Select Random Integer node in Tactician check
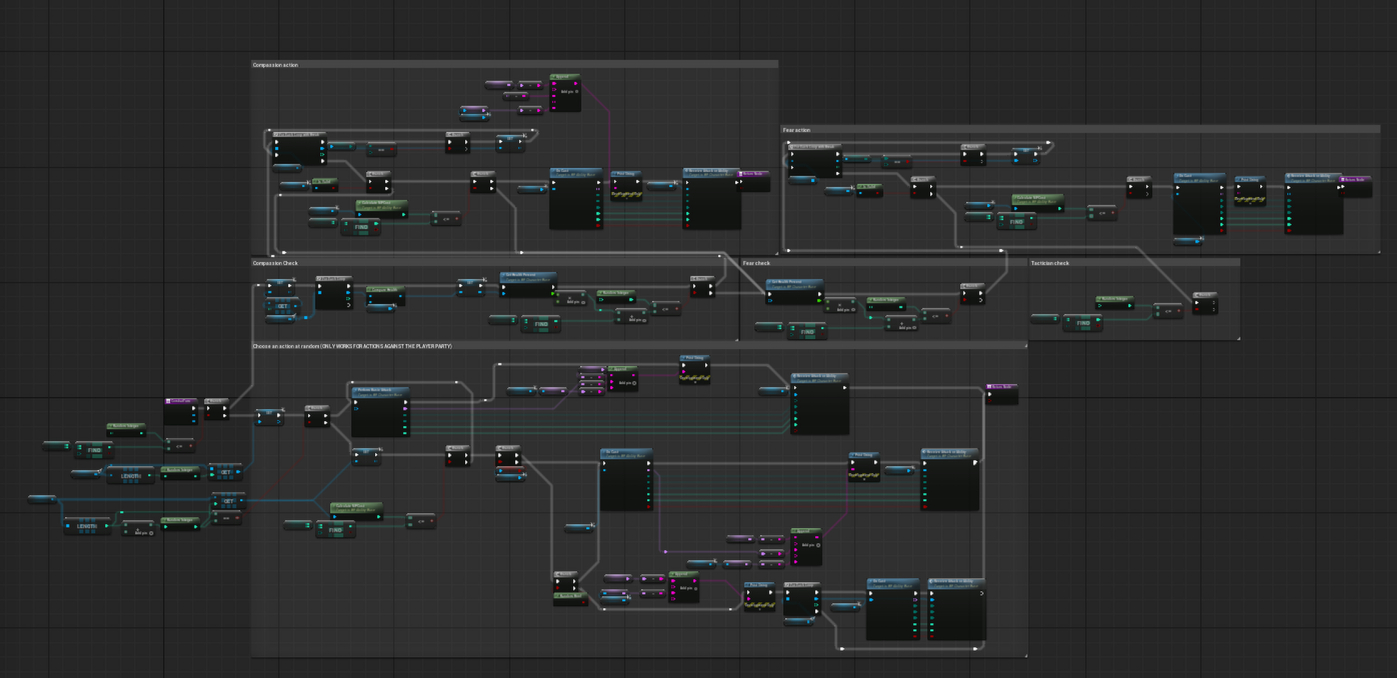Viewport: 1397px width, 678px height. (1113, 299)
